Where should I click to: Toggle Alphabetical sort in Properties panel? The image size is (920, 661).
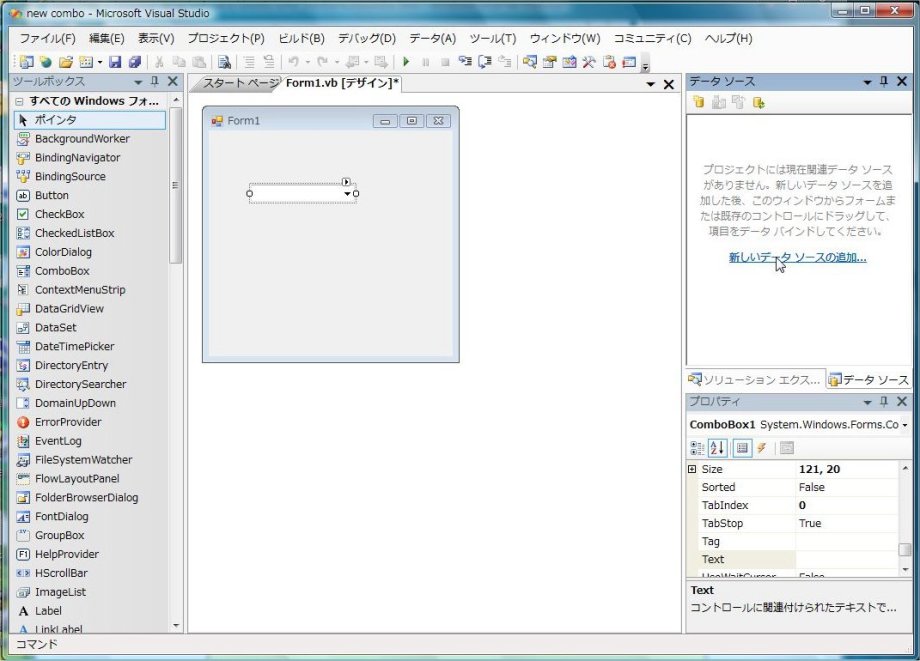point(717,448)
